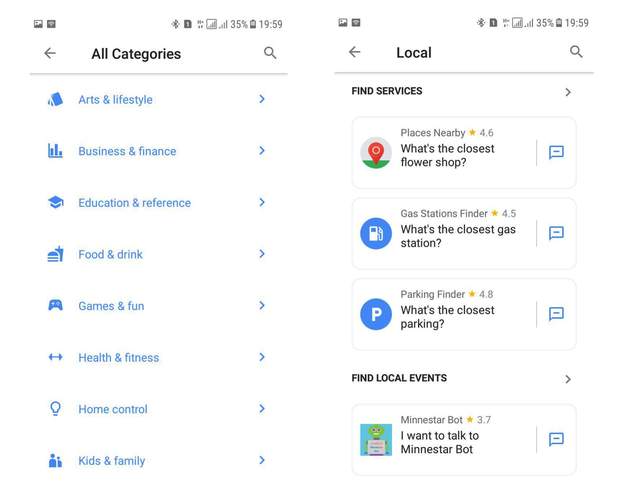620x487 pixels.
Task: Tap chat icon for Minnestar Bot
Action: coord(557,439)
